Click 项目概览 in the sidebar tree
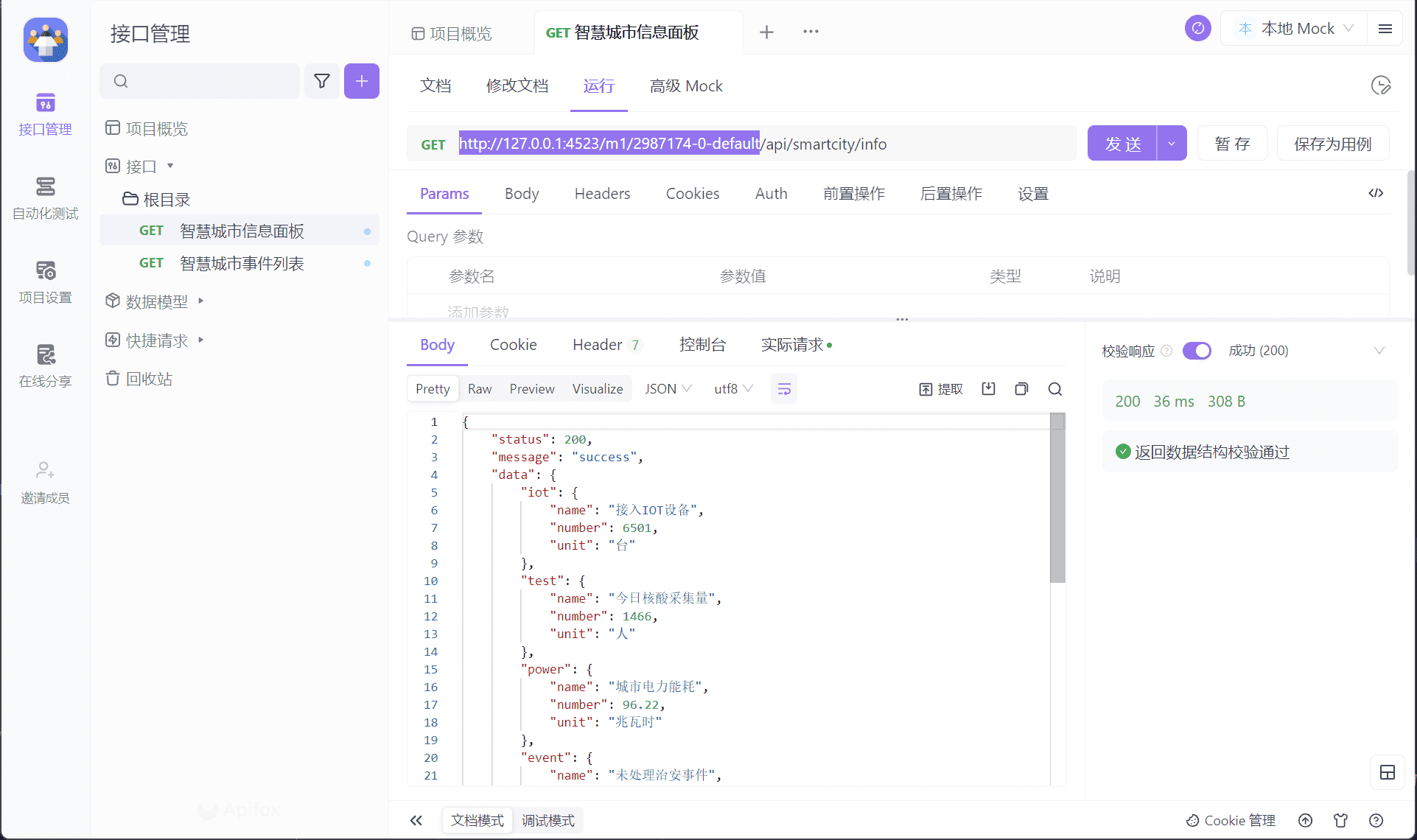The image size is (1417, 840). (147, 128)
